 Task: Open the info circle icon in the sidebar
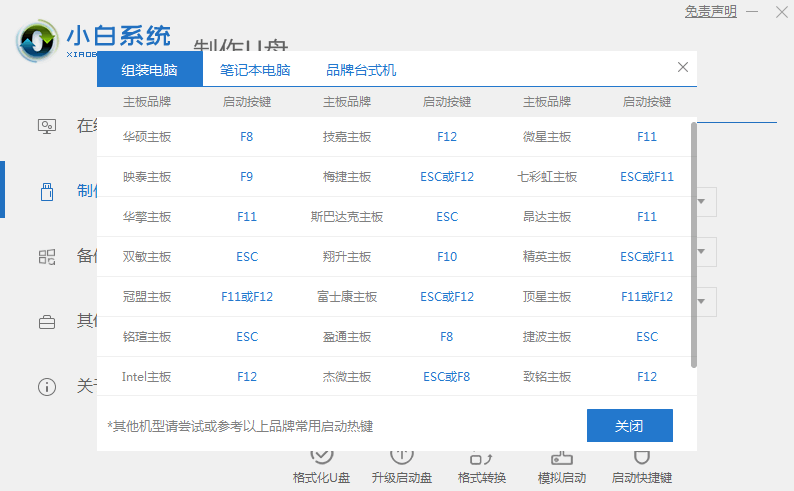(47, 386)
